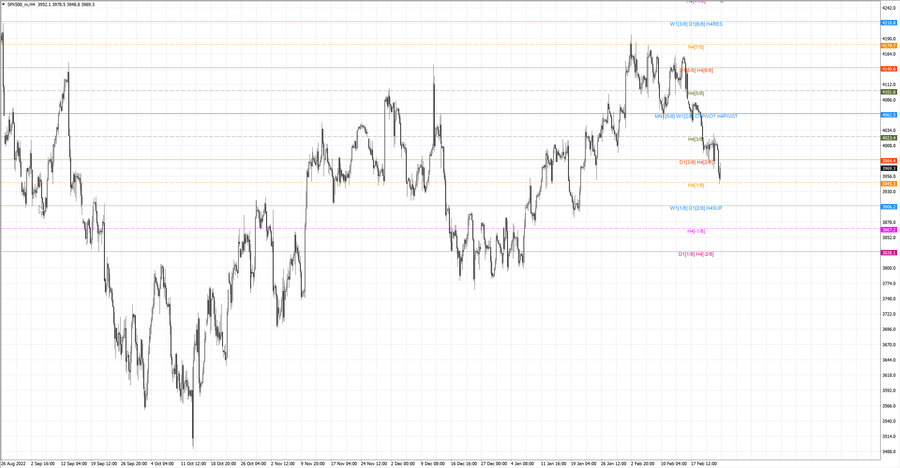Click the 4112.0 value on price axis

click(889, 84)
